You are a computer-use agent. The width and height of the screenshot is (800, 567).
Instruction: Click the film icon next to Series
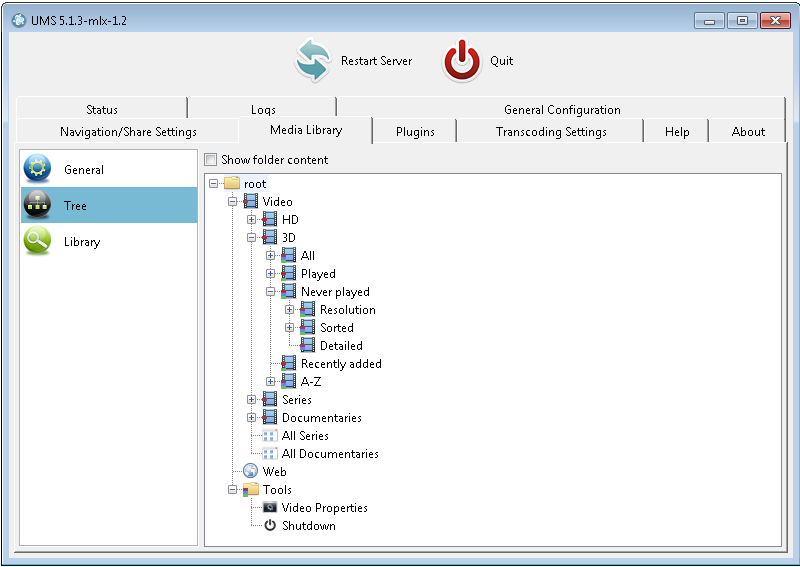tap(269, 399)
